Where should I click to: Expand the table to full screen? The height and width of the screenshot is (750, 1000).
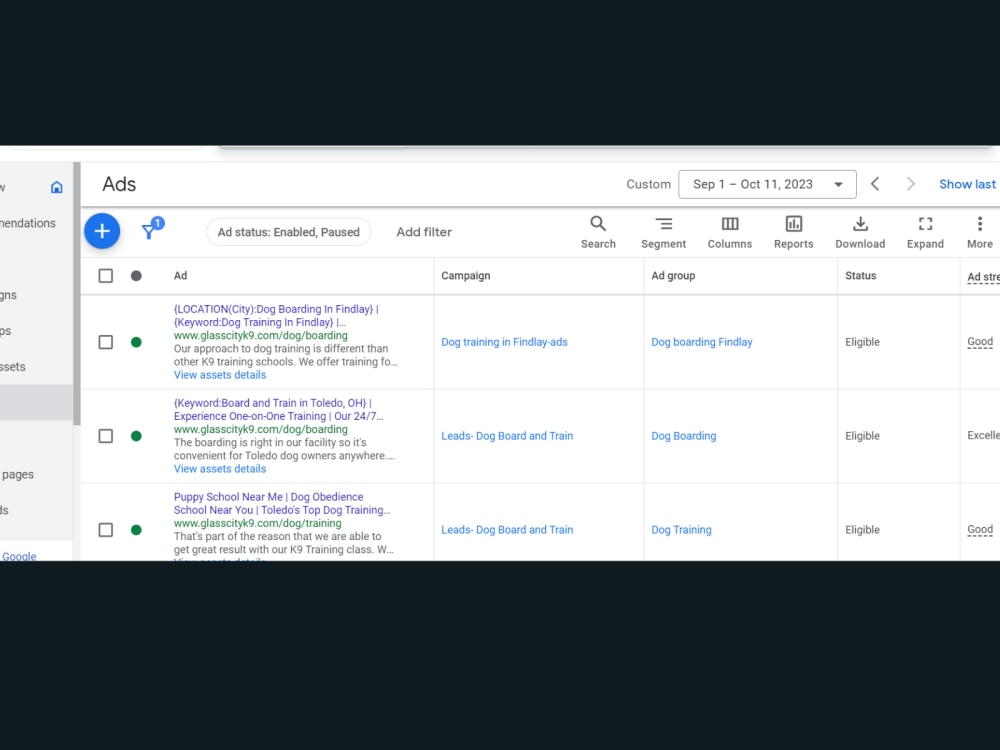pos(925,232)
